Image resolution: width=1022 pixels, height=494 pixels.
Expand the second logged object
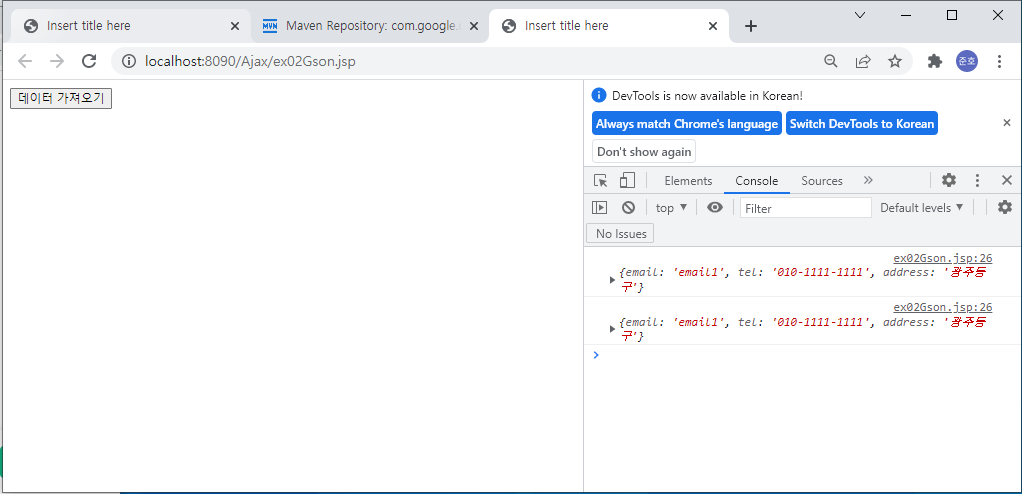click(x=612, y=328)
